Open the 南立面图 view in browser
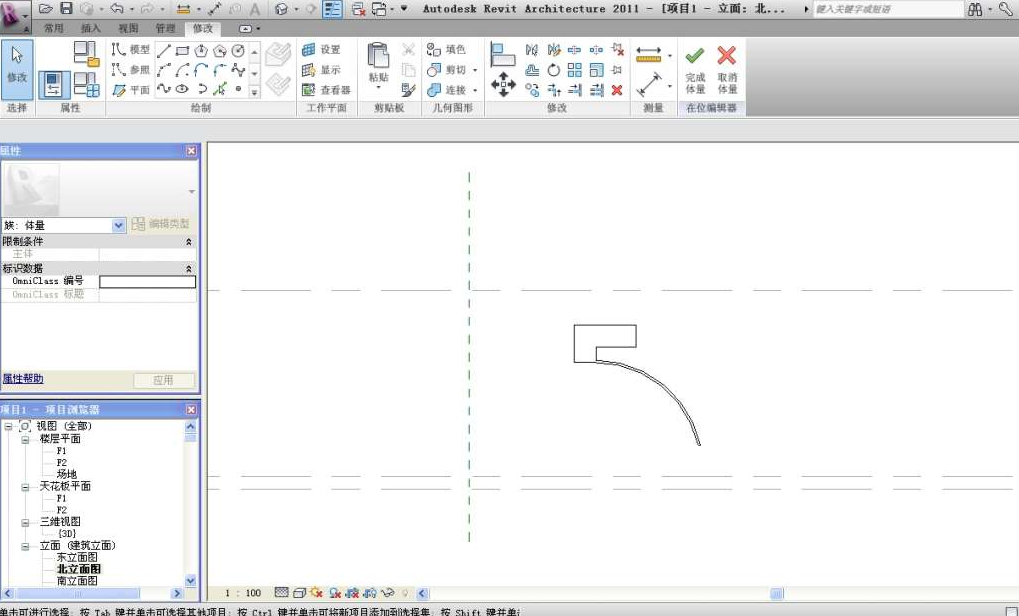This screenshot has width=1019, height=616. click(77, 580)
